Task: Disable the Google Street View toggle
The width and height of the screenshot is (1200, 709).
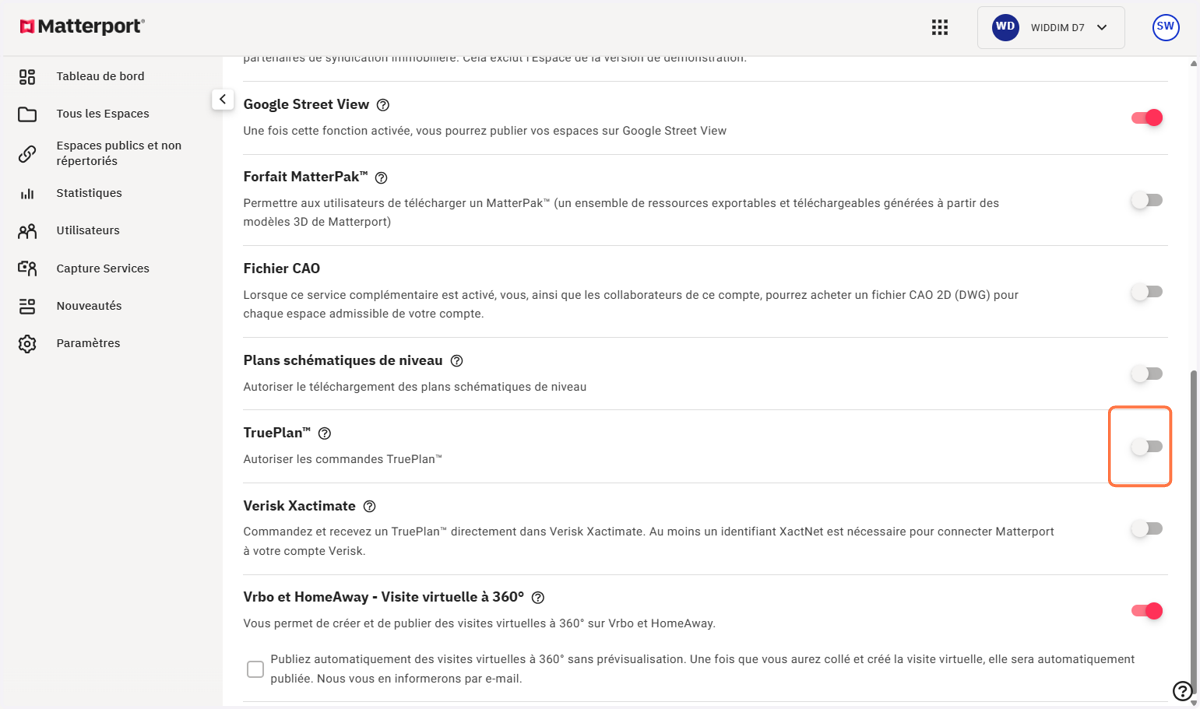Action: pyautogui.click(x=1147, y=118)
